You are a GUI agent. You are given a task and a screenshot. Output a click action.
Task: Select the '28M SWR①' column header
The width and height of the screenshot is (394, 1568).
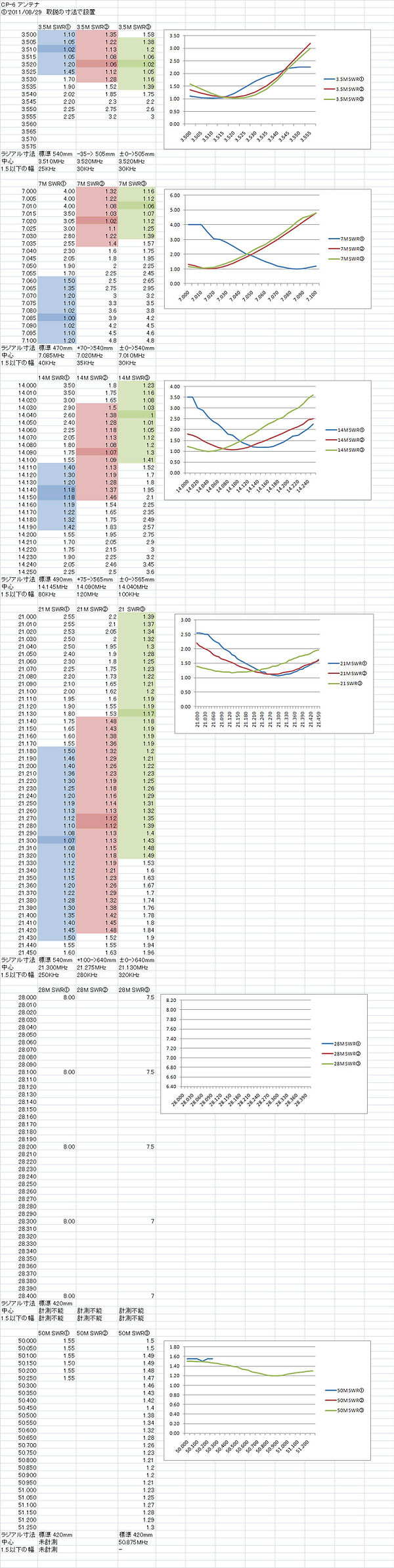click(54, 989)
